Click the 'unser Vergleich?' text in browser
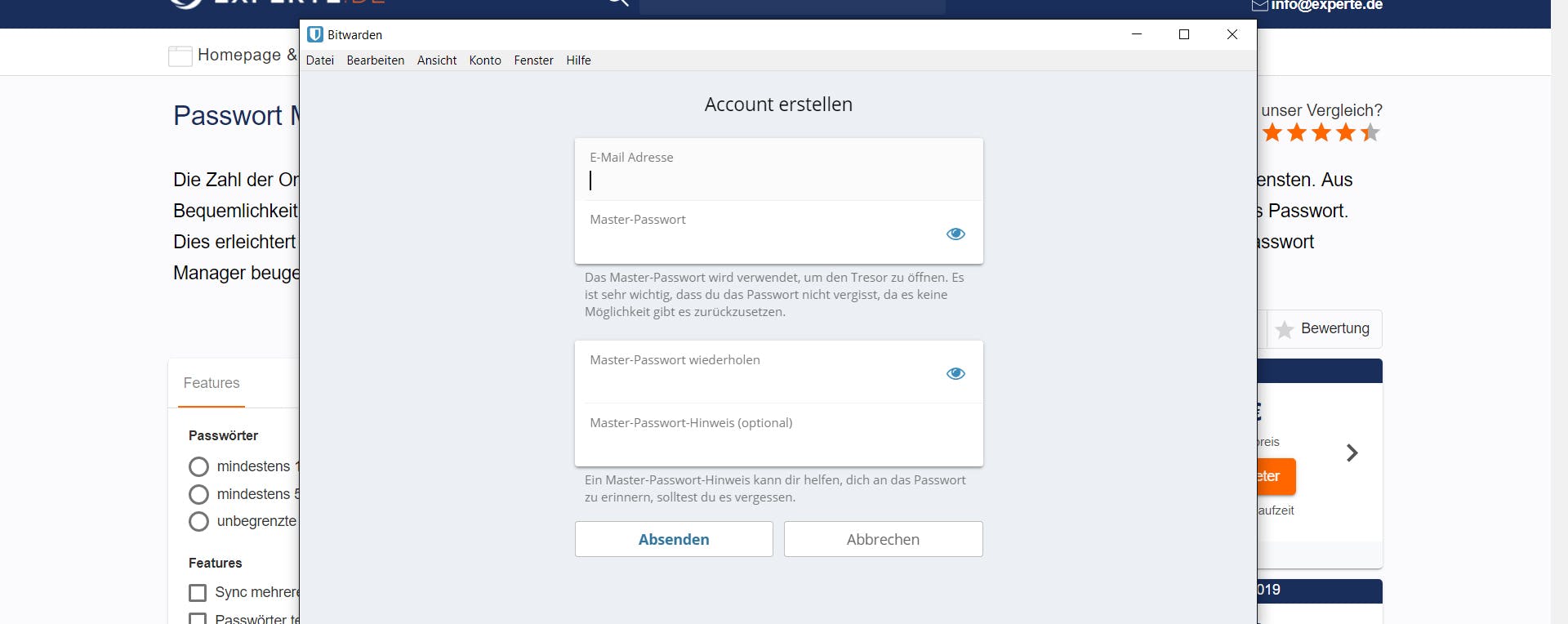Image resolution: width=1568 pixels, height=624 pixels. coord(1321,110)
